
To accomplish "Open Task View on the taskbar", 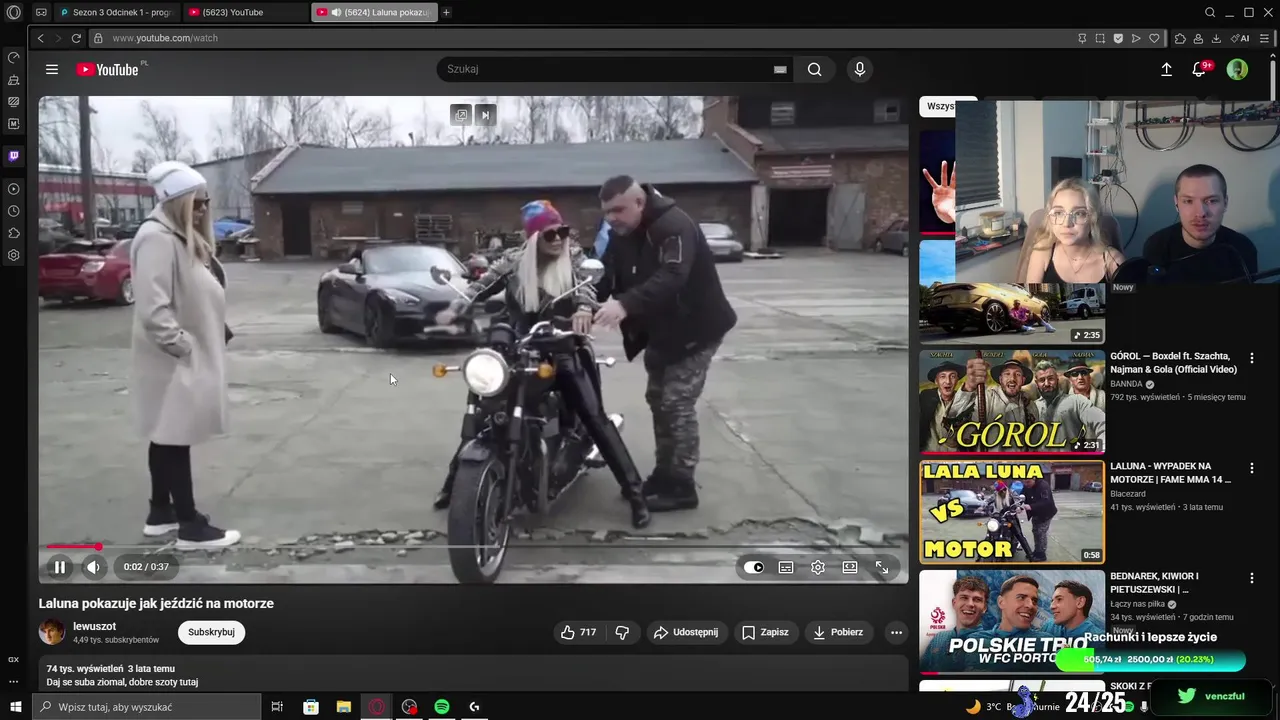I will tap(277, 707).
